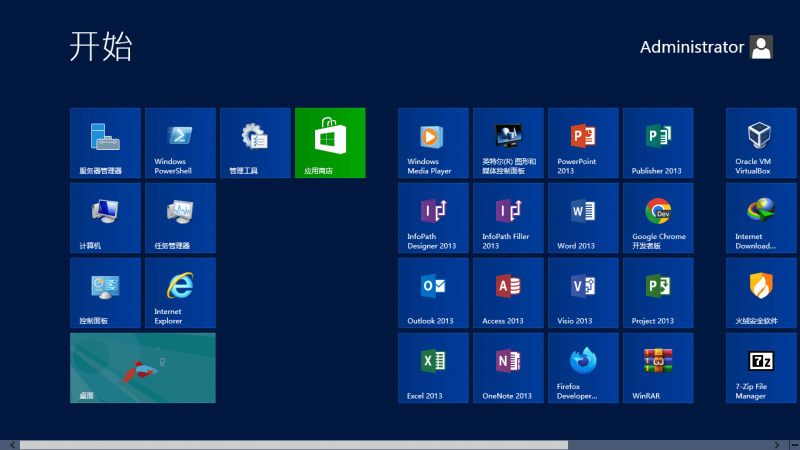Open Oracle VM VirtualBox tile
This screenshot has width=800, height=450.
coord(761,143)
